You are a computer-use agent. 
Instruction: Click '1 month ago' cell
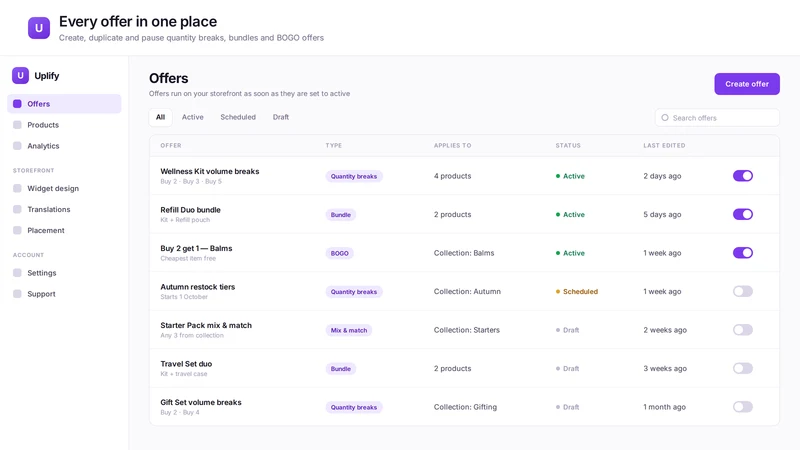point(664,407)
